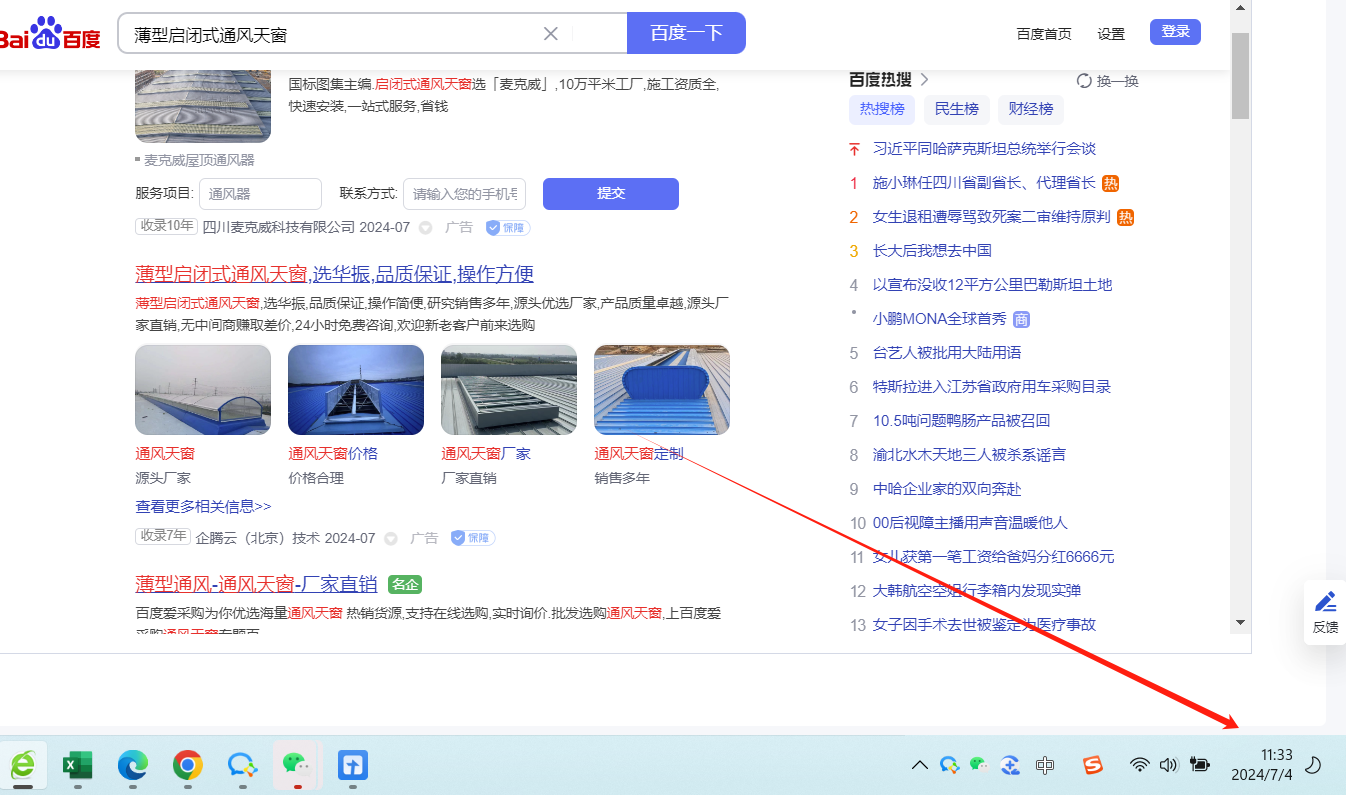Image resolution: width=1346 pixels, height=795 pixels.
Task: Click the blue cloud plus tray icon
Action: [x=1011, y=765]
